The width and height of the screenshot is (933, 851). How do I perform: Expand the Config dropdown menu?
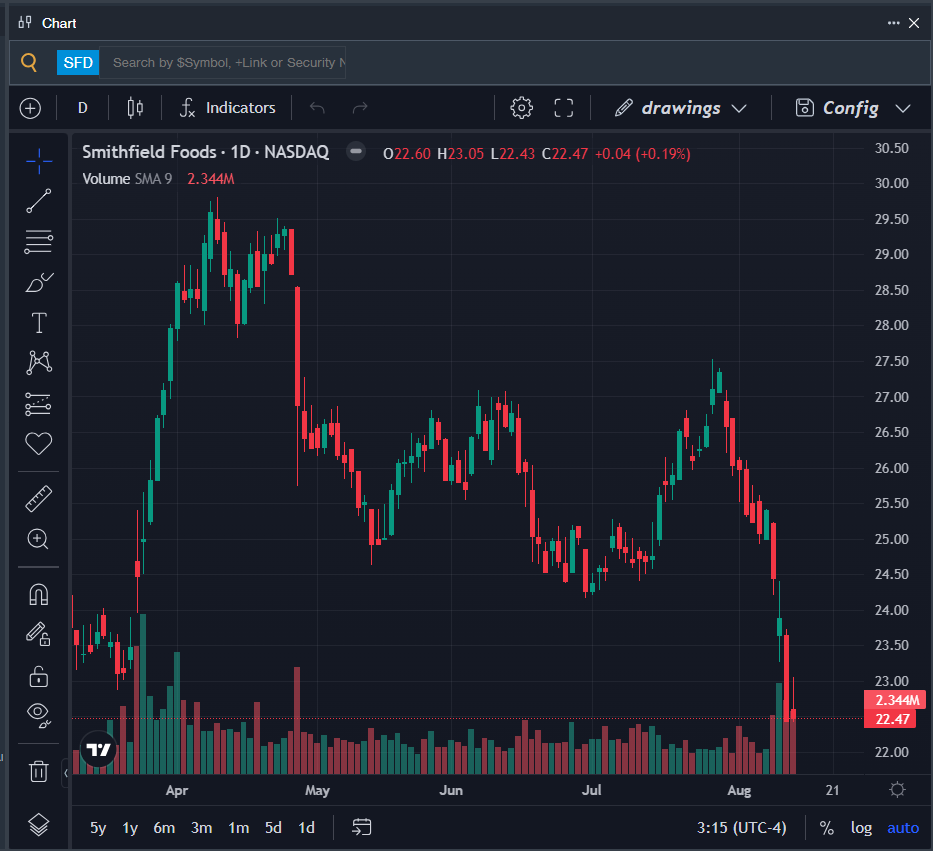[x=852, y=108]
